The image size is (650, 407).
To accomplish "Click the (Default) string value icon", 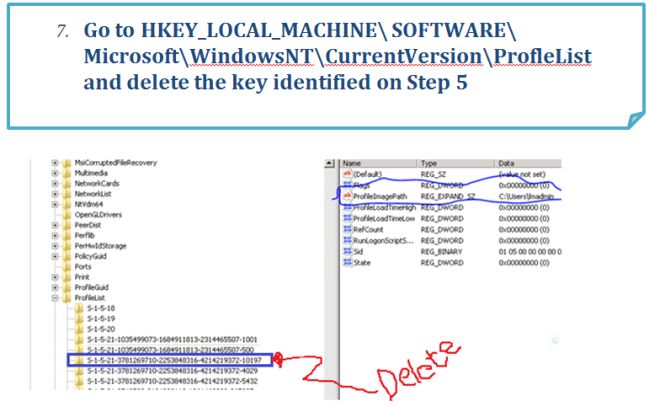I will [347, 174].
